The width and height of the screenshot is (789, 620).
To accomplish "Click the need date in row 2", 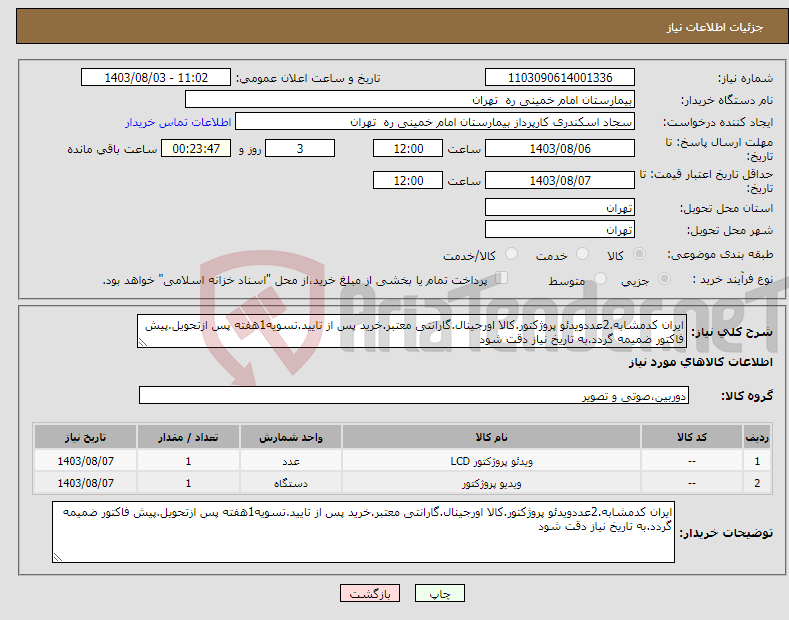I will [86, 483].
